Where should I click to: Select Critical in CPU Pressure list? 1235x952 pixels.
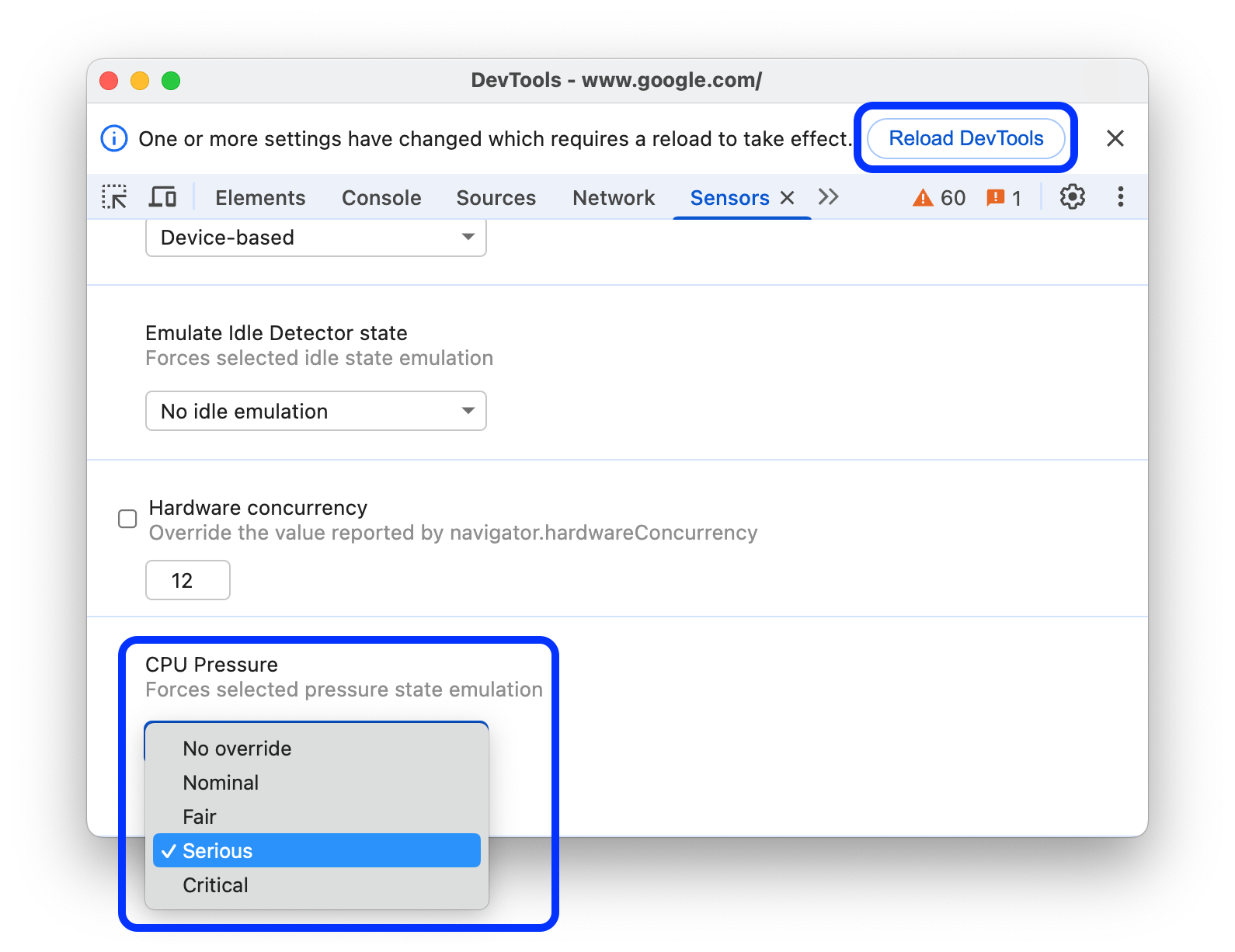point(216,885)
